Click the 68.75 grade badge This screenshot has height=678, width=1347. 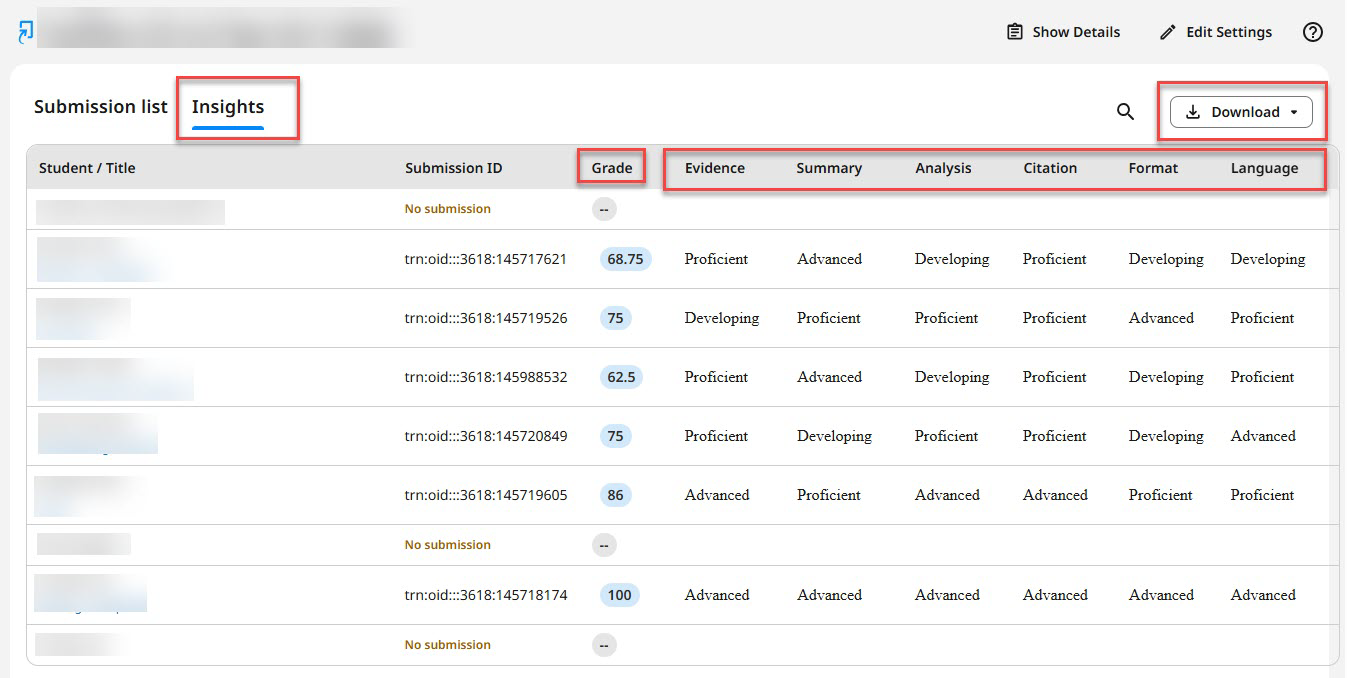click(625, 259)
